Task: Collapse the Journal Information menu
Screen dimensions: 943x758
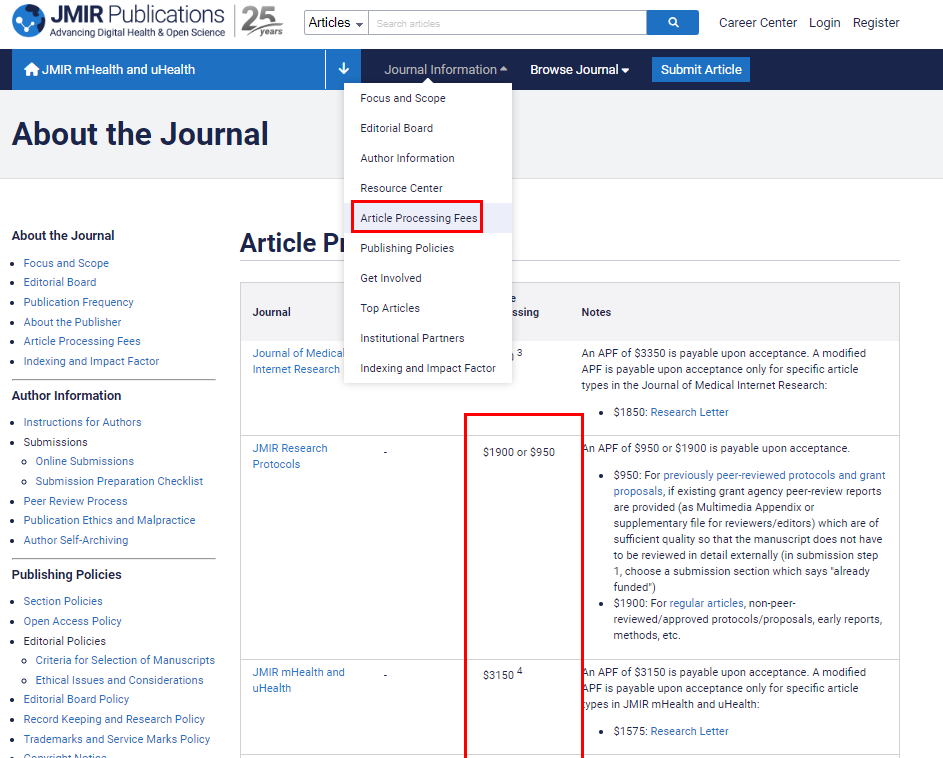Action: (x=446, y=70)
